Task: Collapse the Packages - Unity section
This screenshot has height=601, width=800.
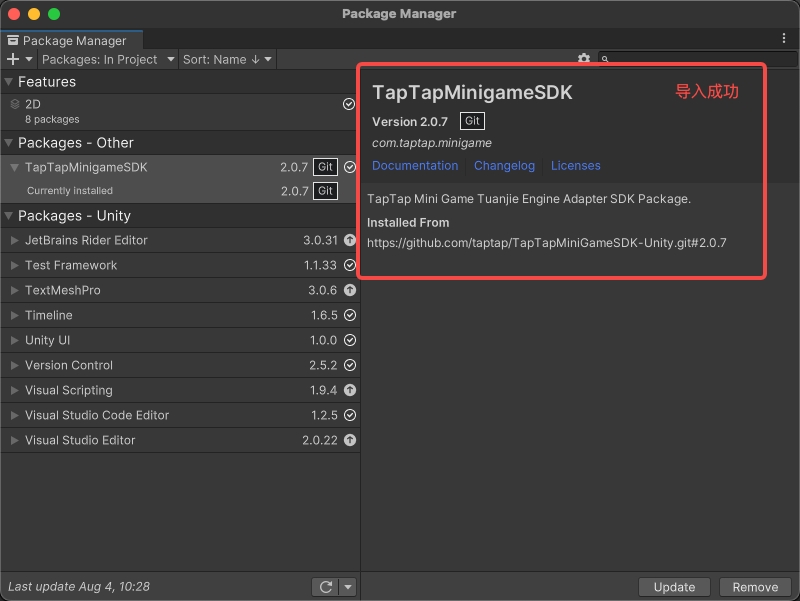Action: click(x=10, y=216)
